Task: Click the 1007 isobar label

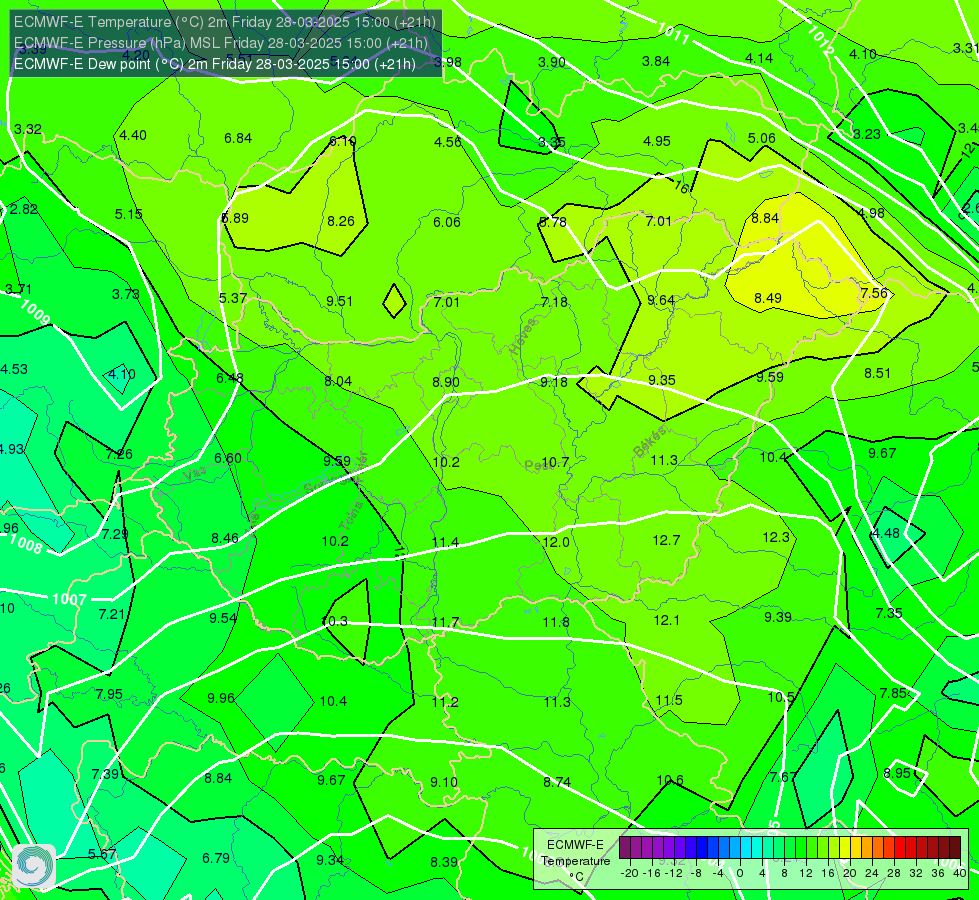Action: point(69,600)
